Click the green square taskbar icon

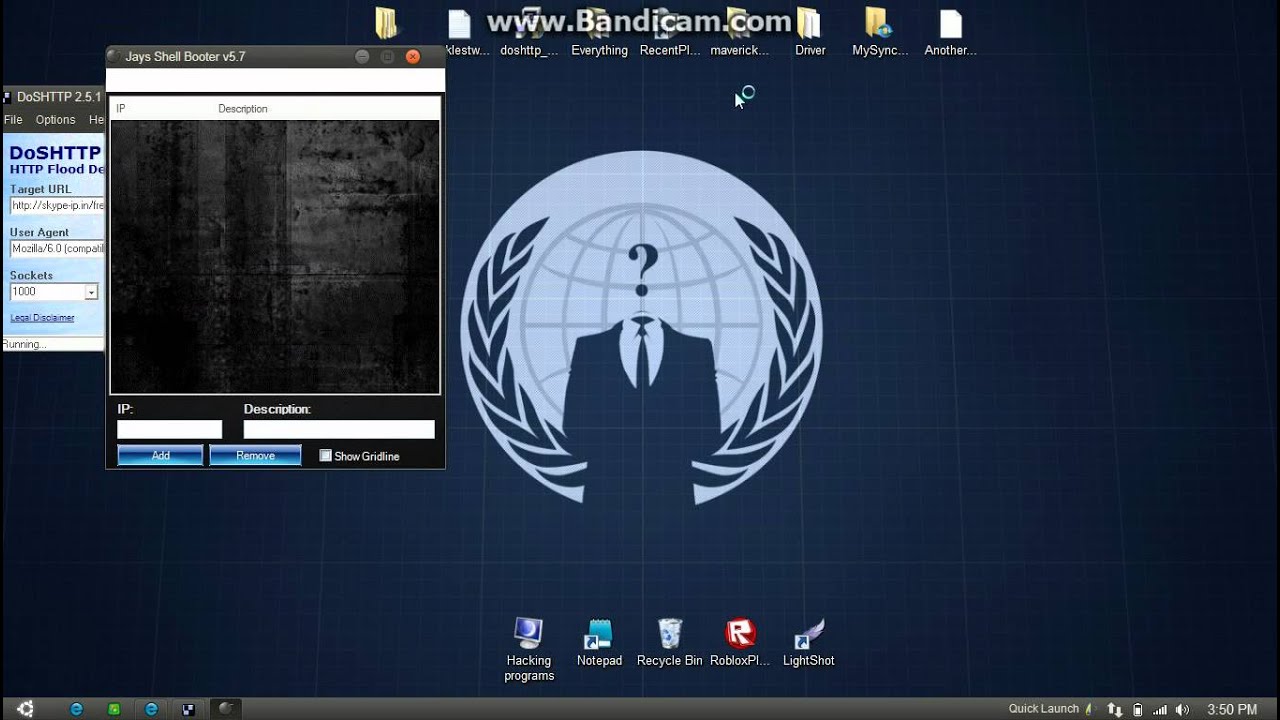114,709
